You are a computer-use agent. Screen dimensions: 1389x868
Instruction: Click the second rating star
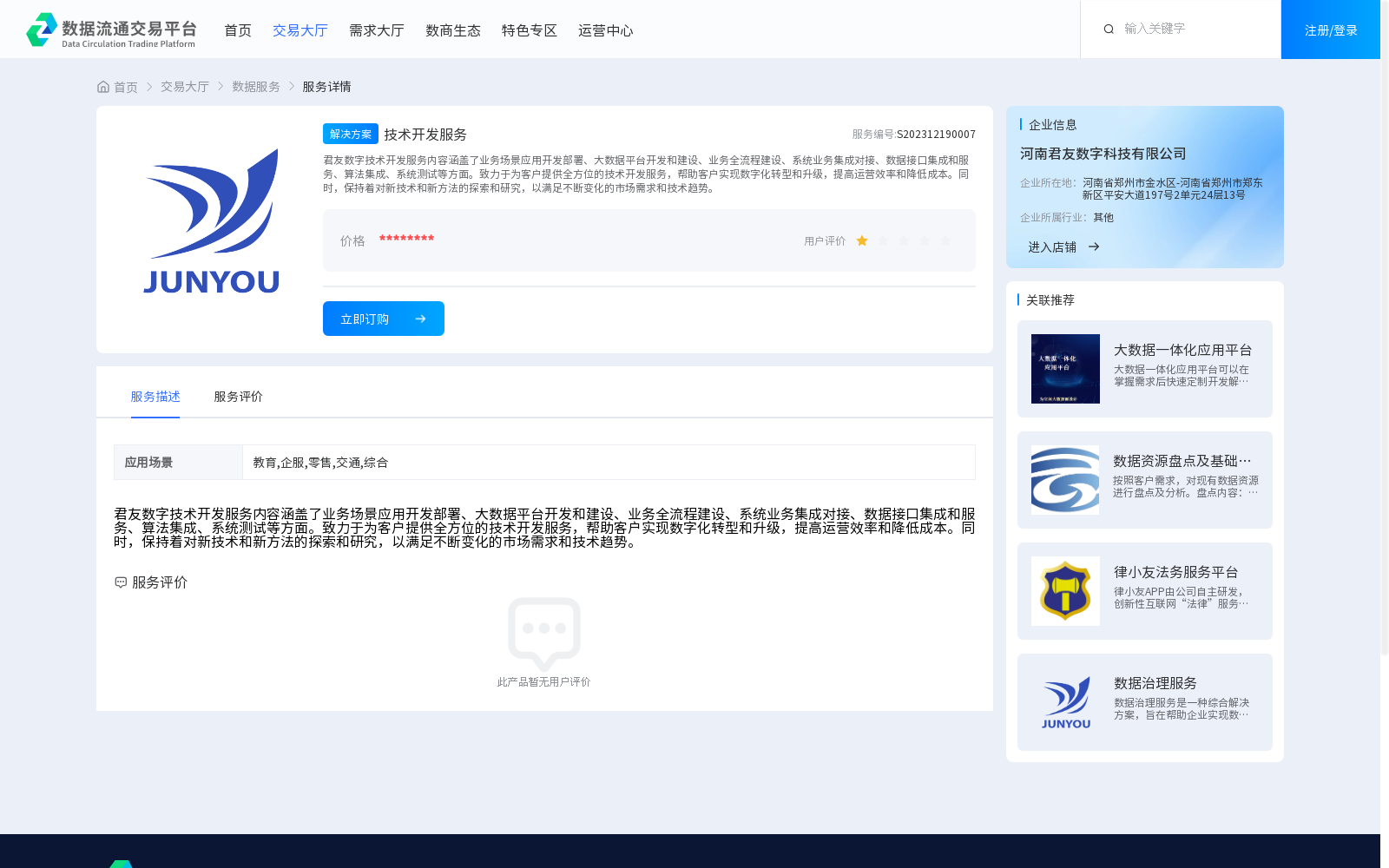point(883,240)
